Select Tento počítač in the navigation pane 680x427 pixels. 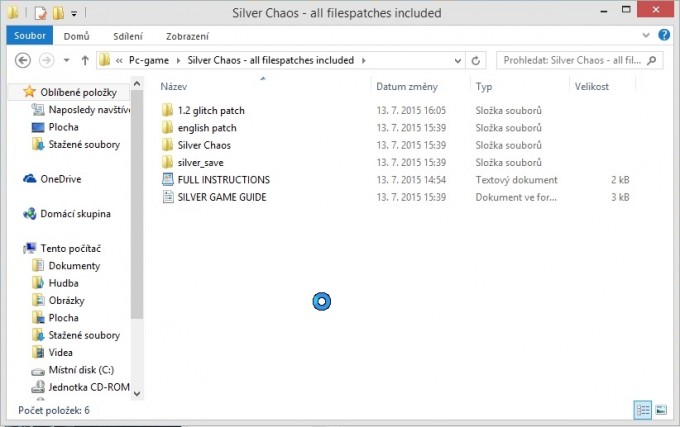[x=71, y=248]
